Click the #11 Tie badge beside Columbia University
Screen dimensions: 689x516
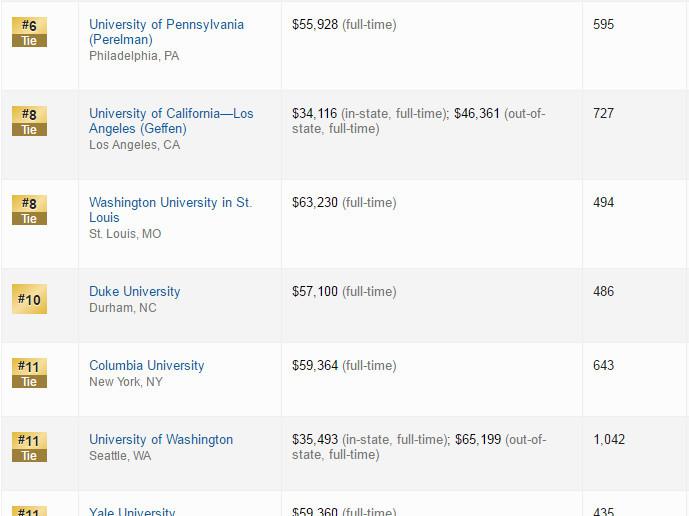(x=29, y=373)
